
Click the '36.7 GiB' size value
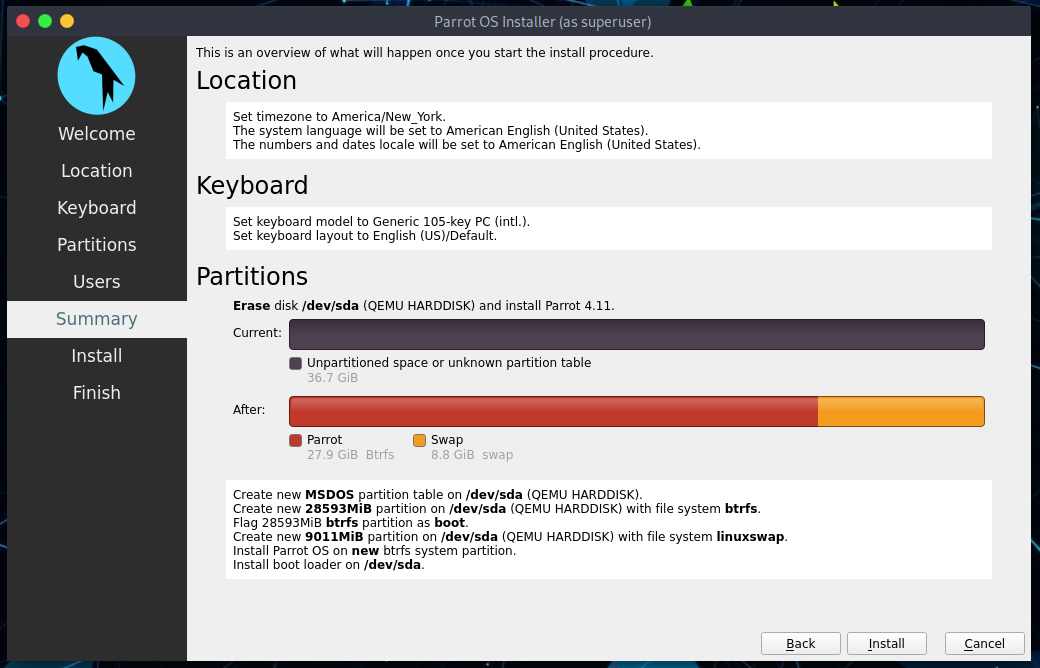click(x=332, y=378)
